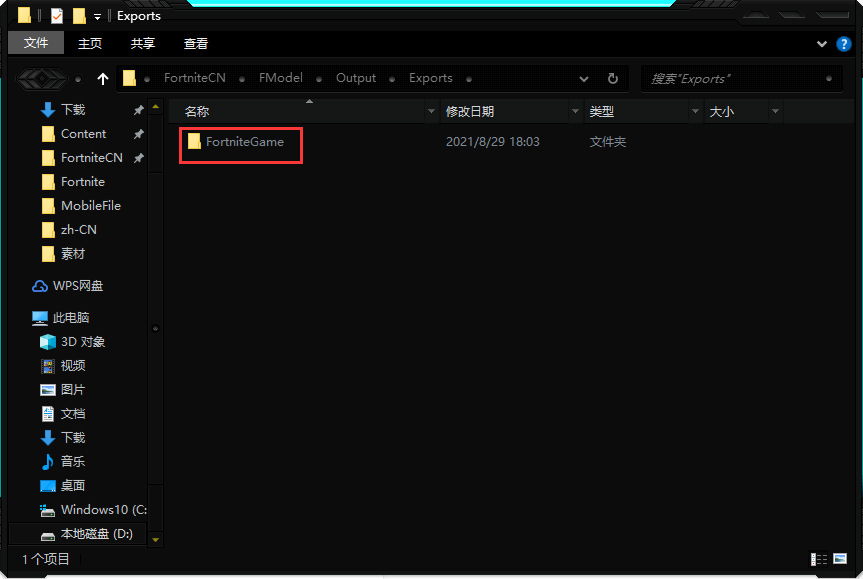The image size is (863, 579).
Task: Switch to large icons view layout
Action: 840,559
